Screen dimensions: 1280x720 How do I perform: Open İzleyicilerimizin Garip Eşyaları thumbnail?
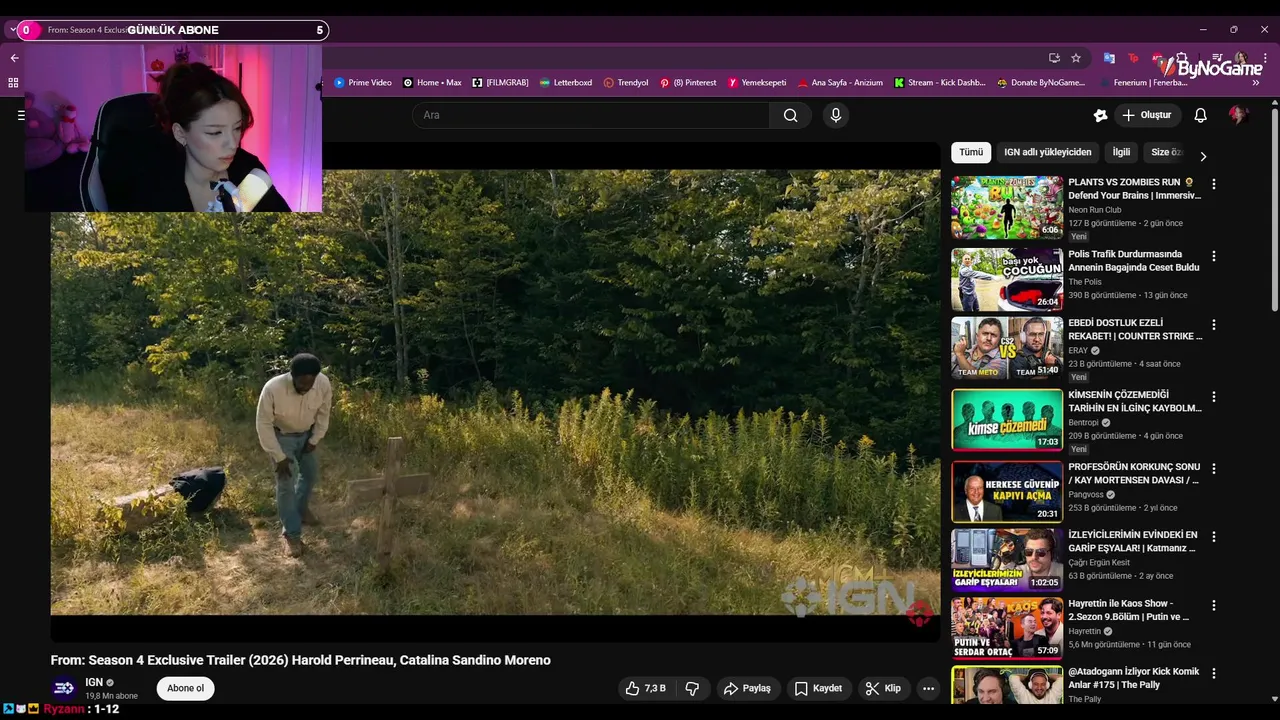(1007, 560)
